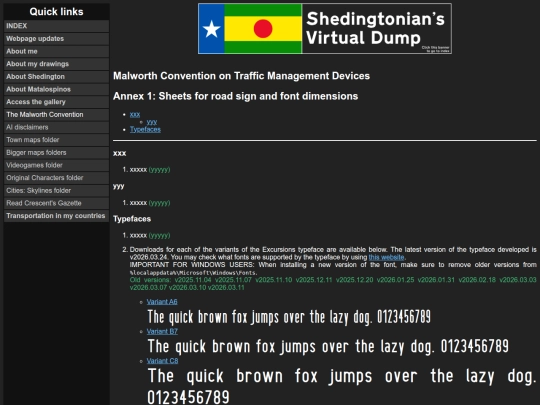540x405 pixels.
Task: Select old version v2025.11.10
Action: [x=273, y=280]
